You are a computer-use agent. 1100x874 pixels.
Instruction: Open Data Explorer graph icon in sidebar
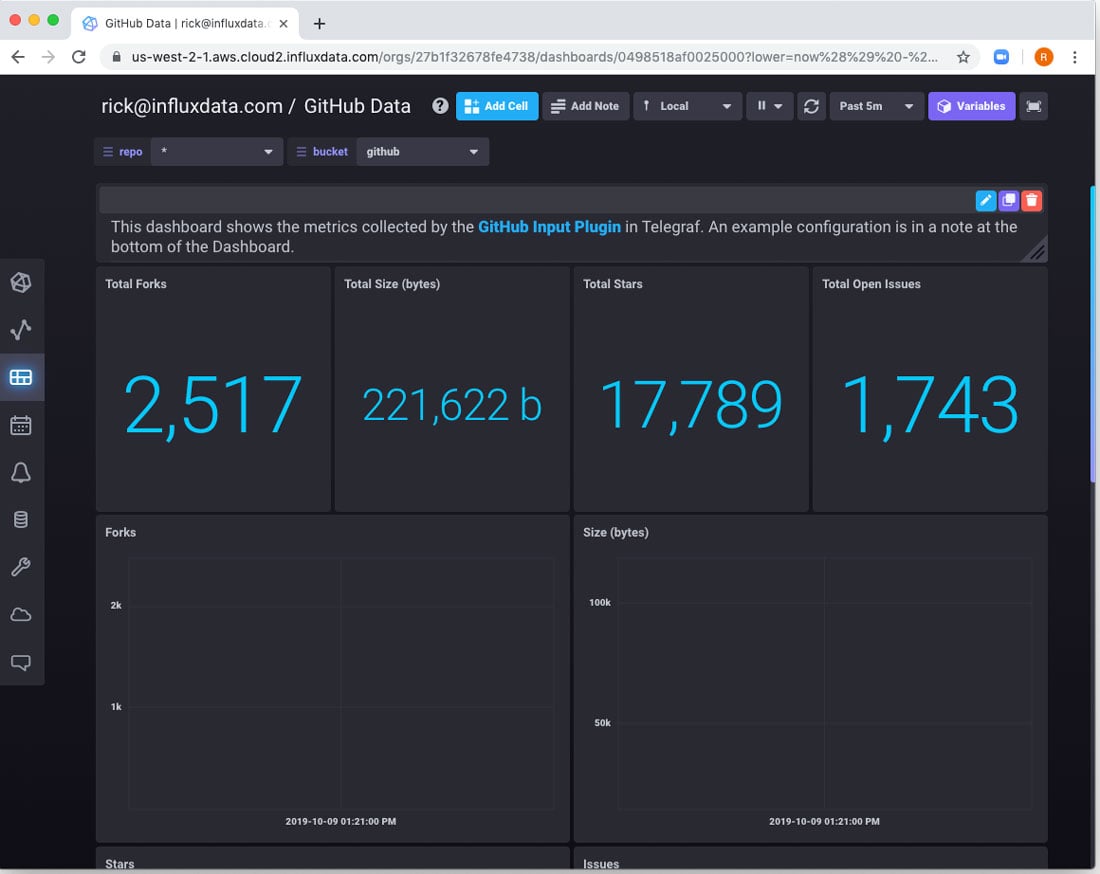[x=21, y=330]
